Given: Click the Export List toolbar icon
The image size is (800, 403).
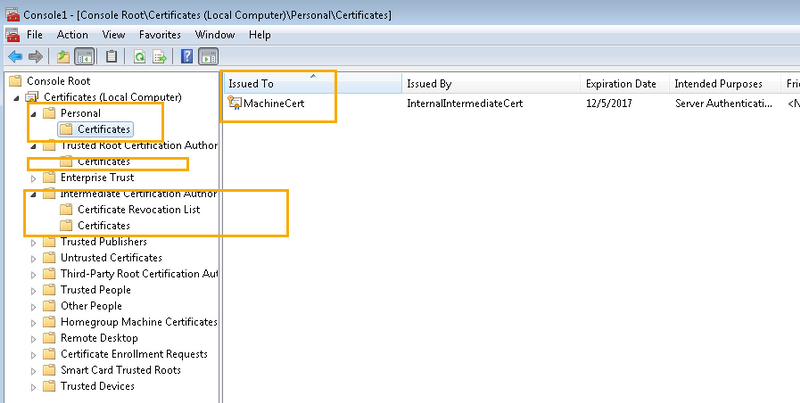Looking at the screenshot, I should coord(160,56).
